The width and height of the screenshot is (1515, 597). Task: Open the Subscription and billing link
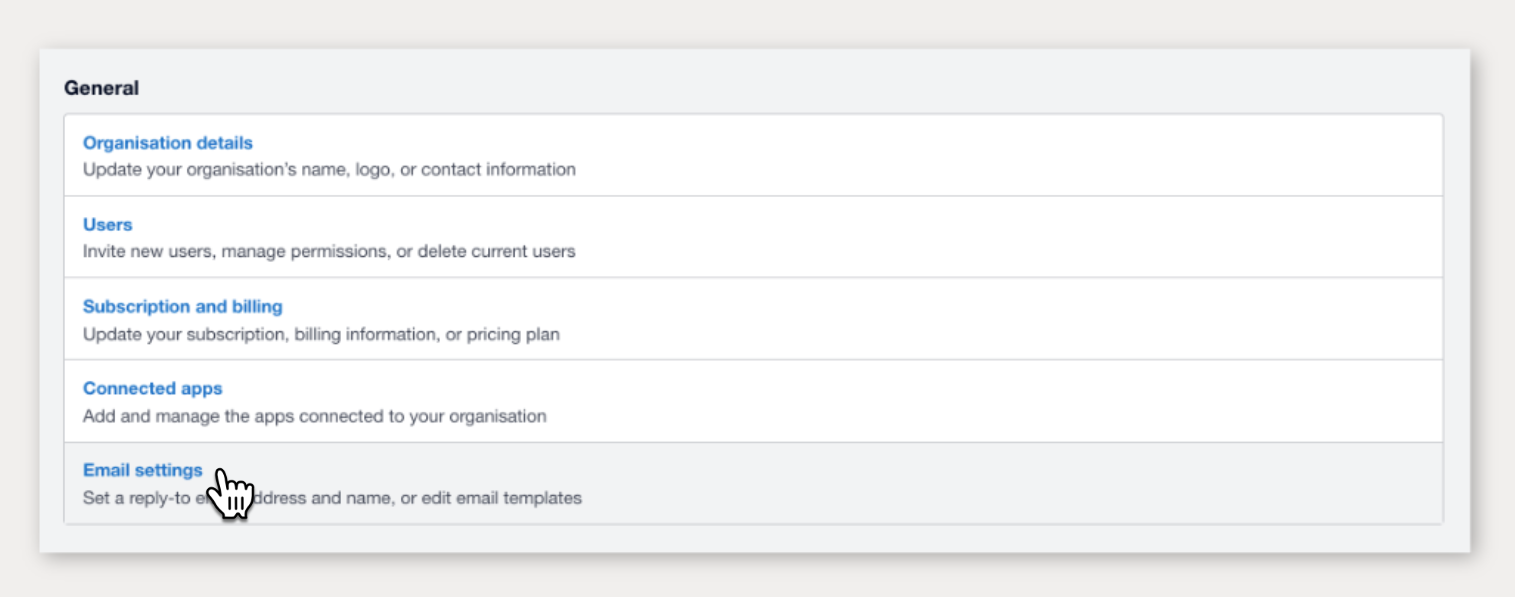[x=182, y=307]
